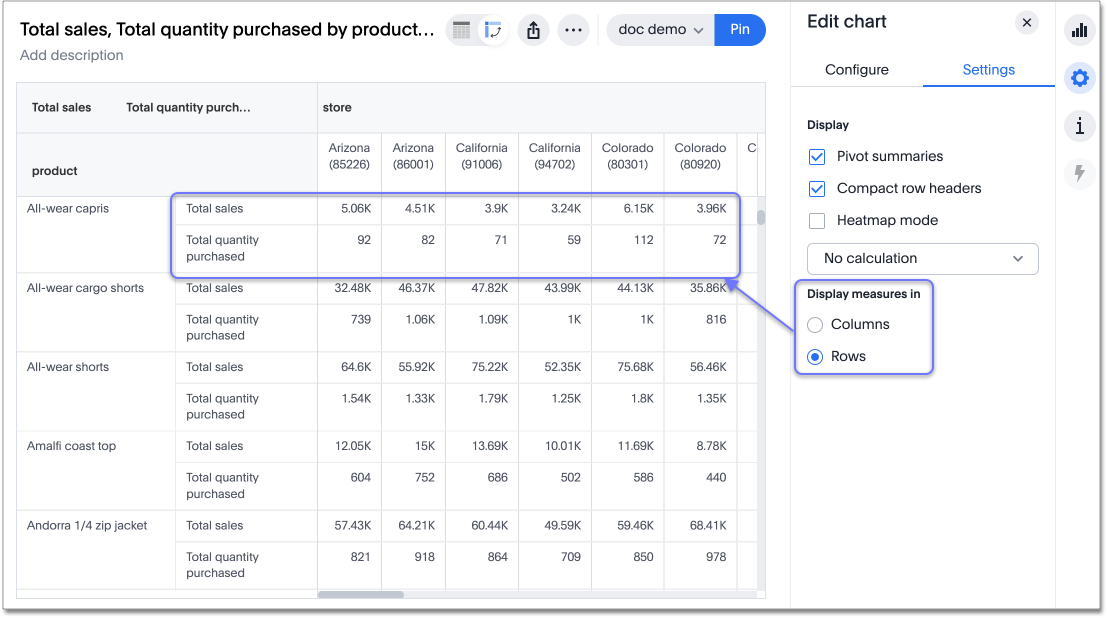Switch to the Configure tab
The image size is (1107, 618).
tap(856, 70)
